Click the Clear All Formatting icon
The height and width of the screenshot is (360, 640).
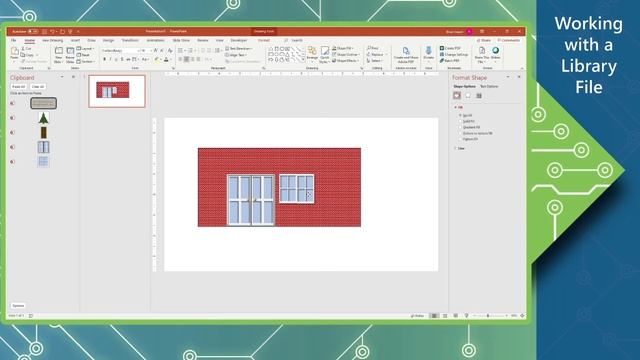[x=170, y=50]
